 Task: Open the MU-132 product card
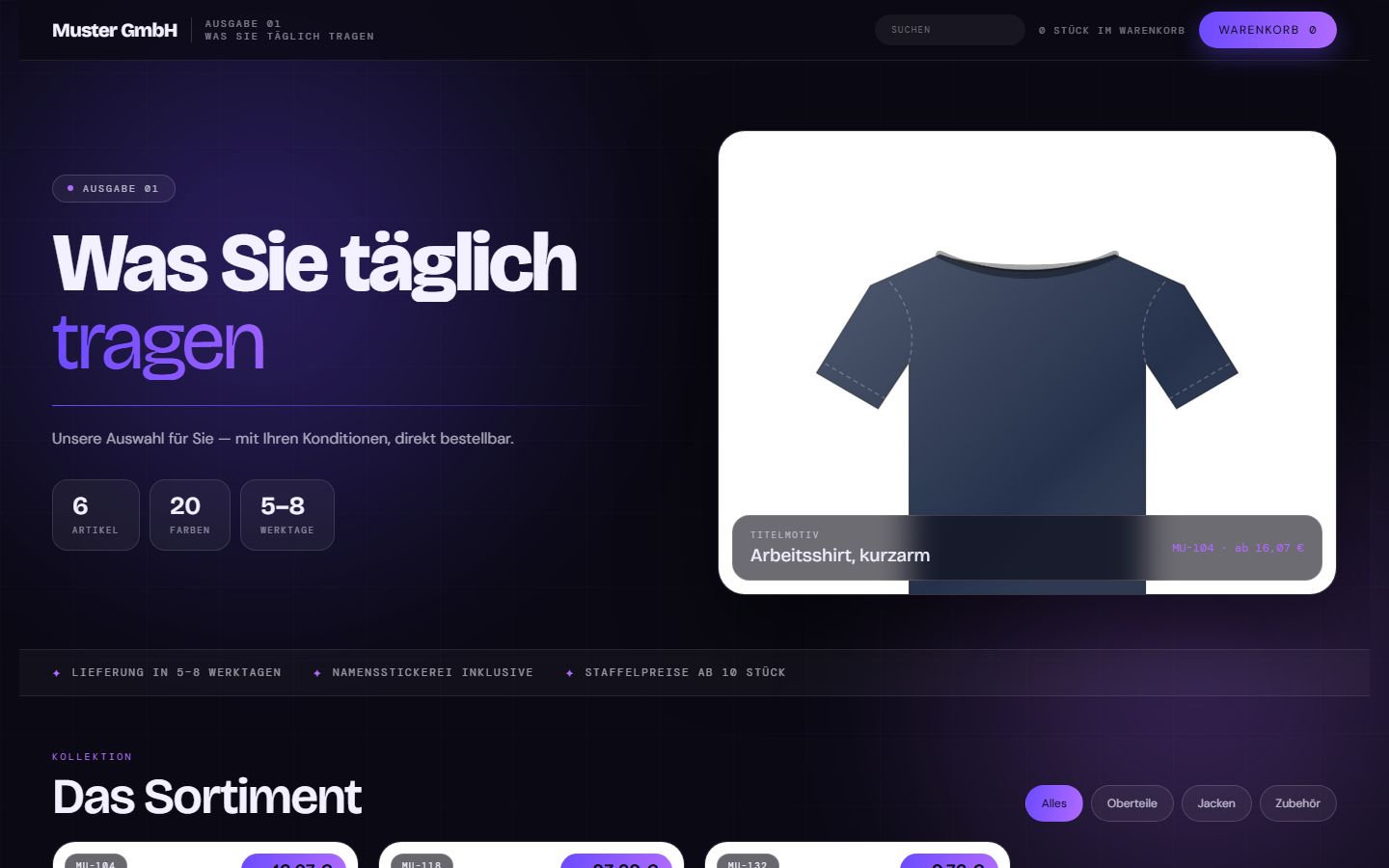pyautogui.click(x=858, y=855)
